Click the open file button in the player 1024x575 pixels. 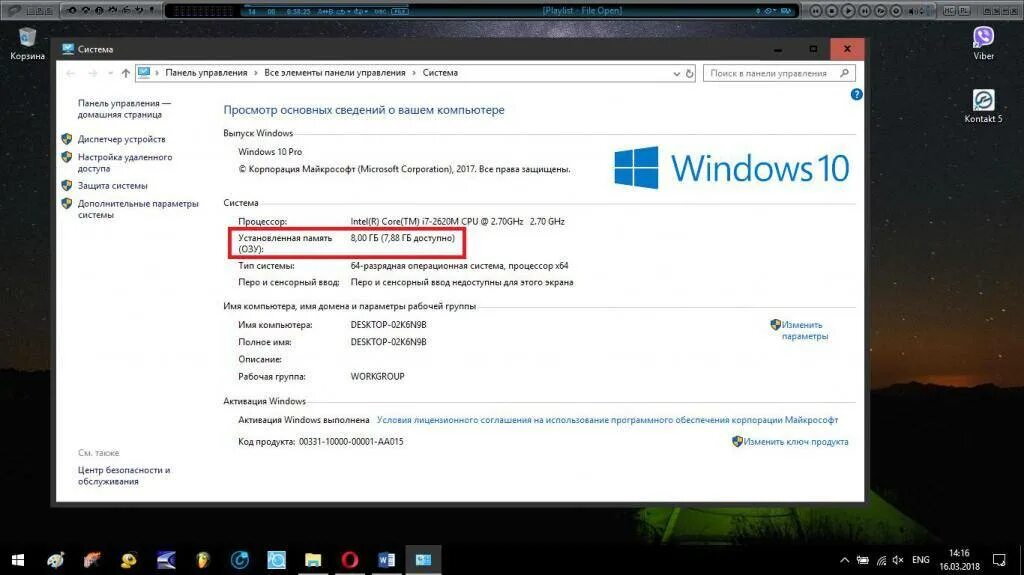coord(880,11)
